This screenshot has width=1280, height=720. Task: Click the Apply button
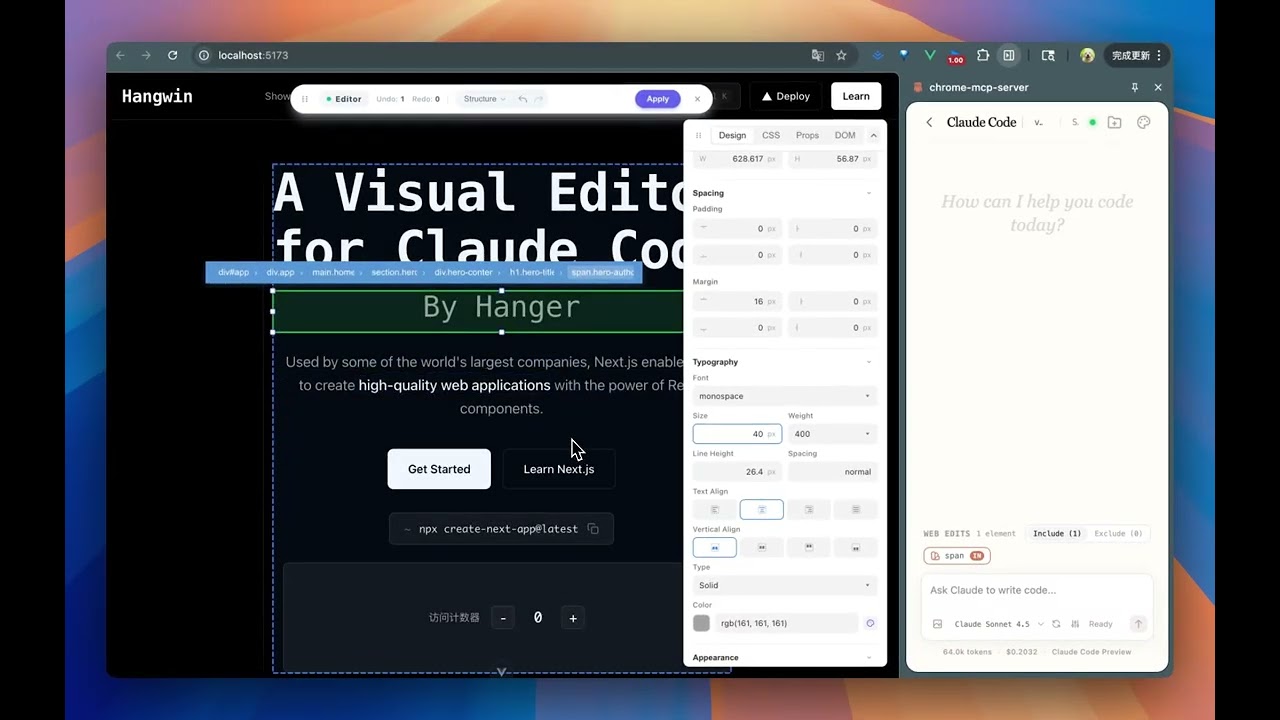[657, 99]
